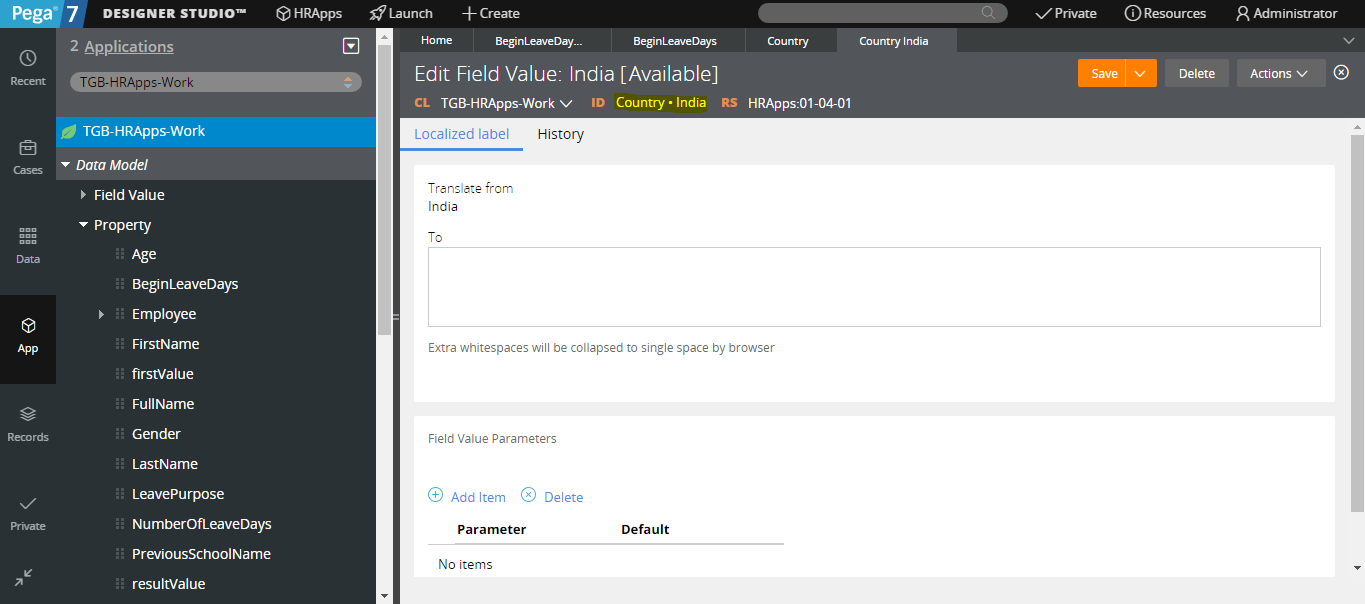
Task: Click the highlighted Country • India ID
Action: tap(661, 103)
